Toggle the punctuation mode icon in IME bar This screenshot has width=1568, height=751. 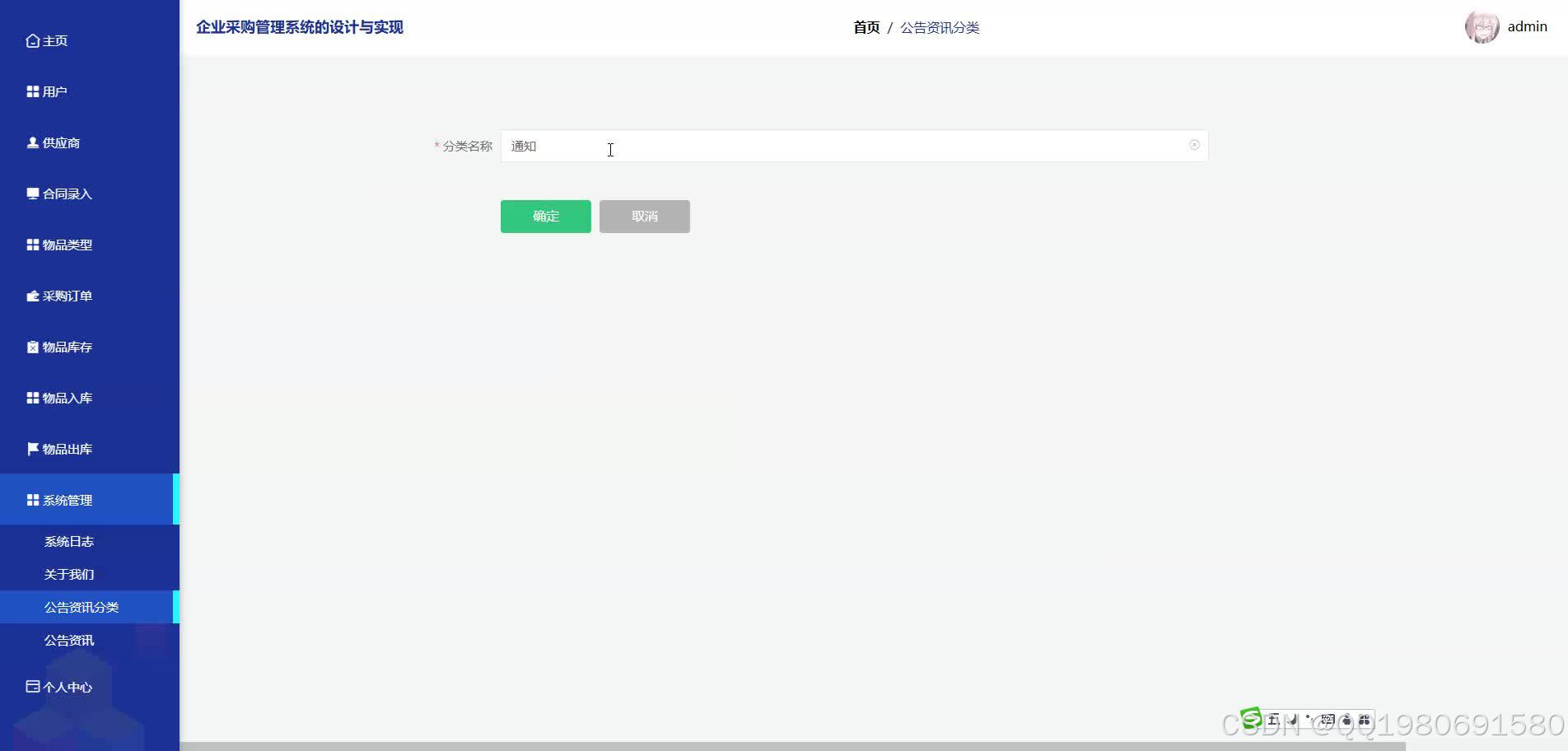pos(1309,719)
